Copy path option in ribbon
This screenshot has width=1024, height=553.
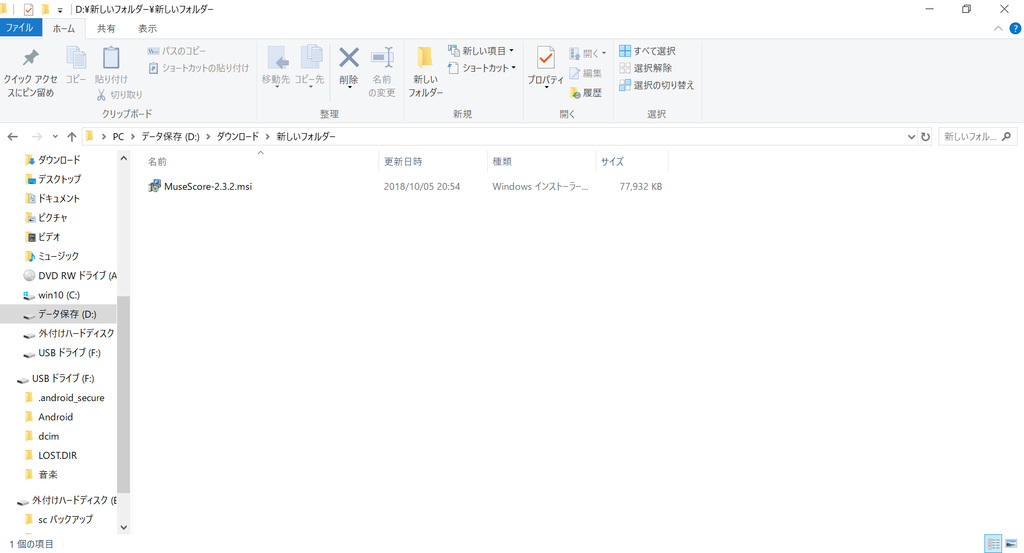[176, 51]
